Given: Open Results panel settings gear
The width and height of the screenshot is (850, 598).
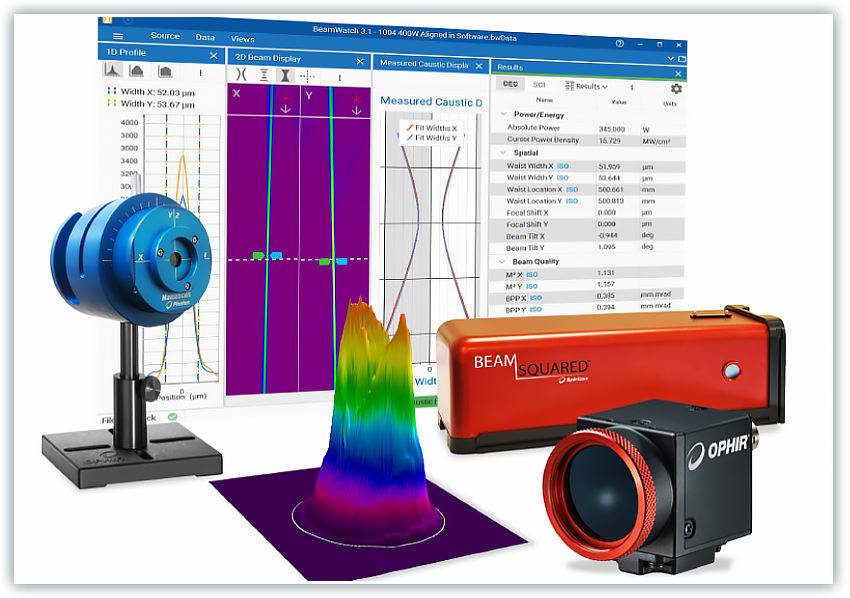Looking at the screenshot, I should [676, 88].
